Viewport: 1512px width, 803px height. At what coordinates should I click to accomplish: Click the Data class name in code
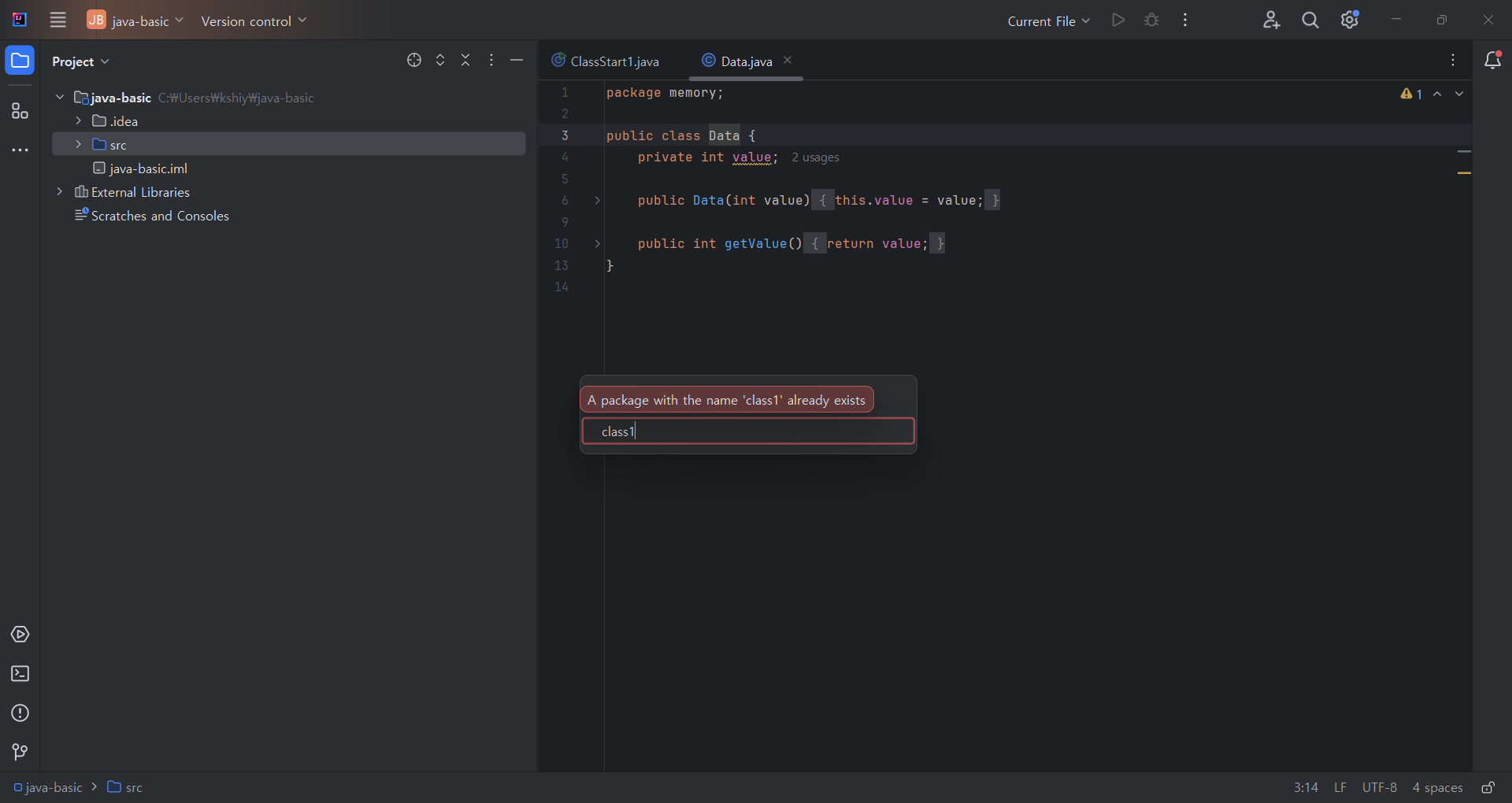click(x=724, y=136)
